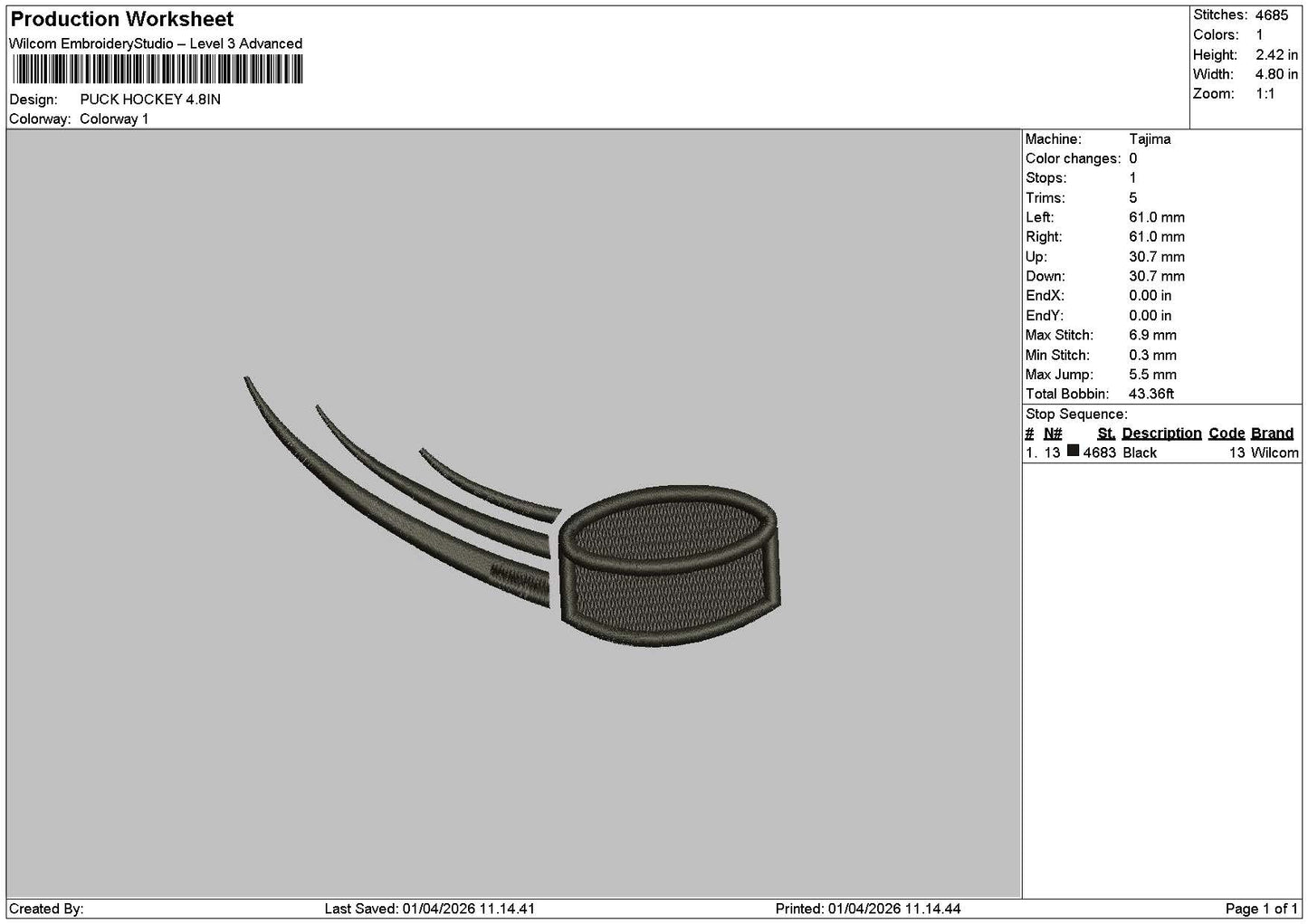Click the N# column header

tap(1053, 433)
